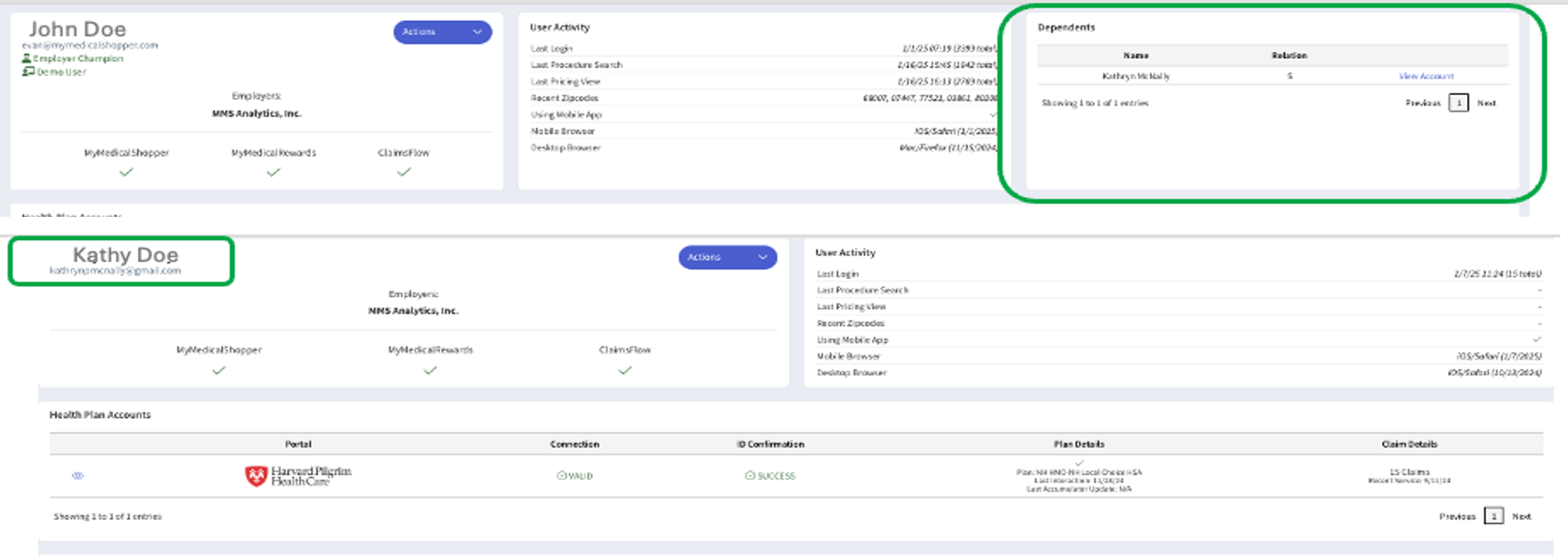Sort Health Plan Accounts by Portal column
The height and width of the screenshot is (556, 1568).
(298, 444)
